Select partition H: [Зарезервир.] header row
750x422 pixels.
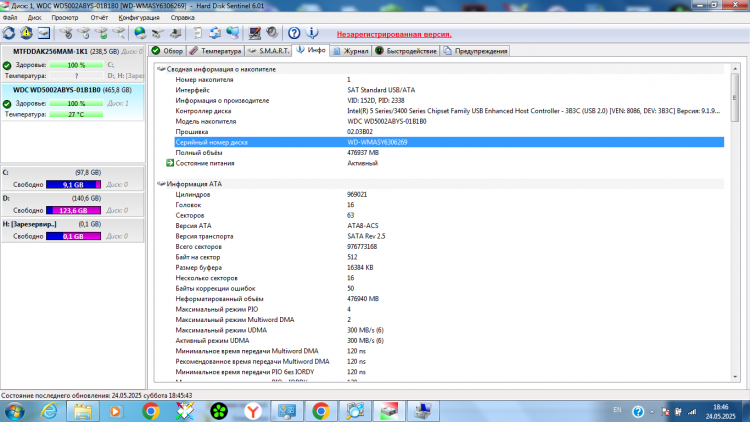(x=73, y=224)
